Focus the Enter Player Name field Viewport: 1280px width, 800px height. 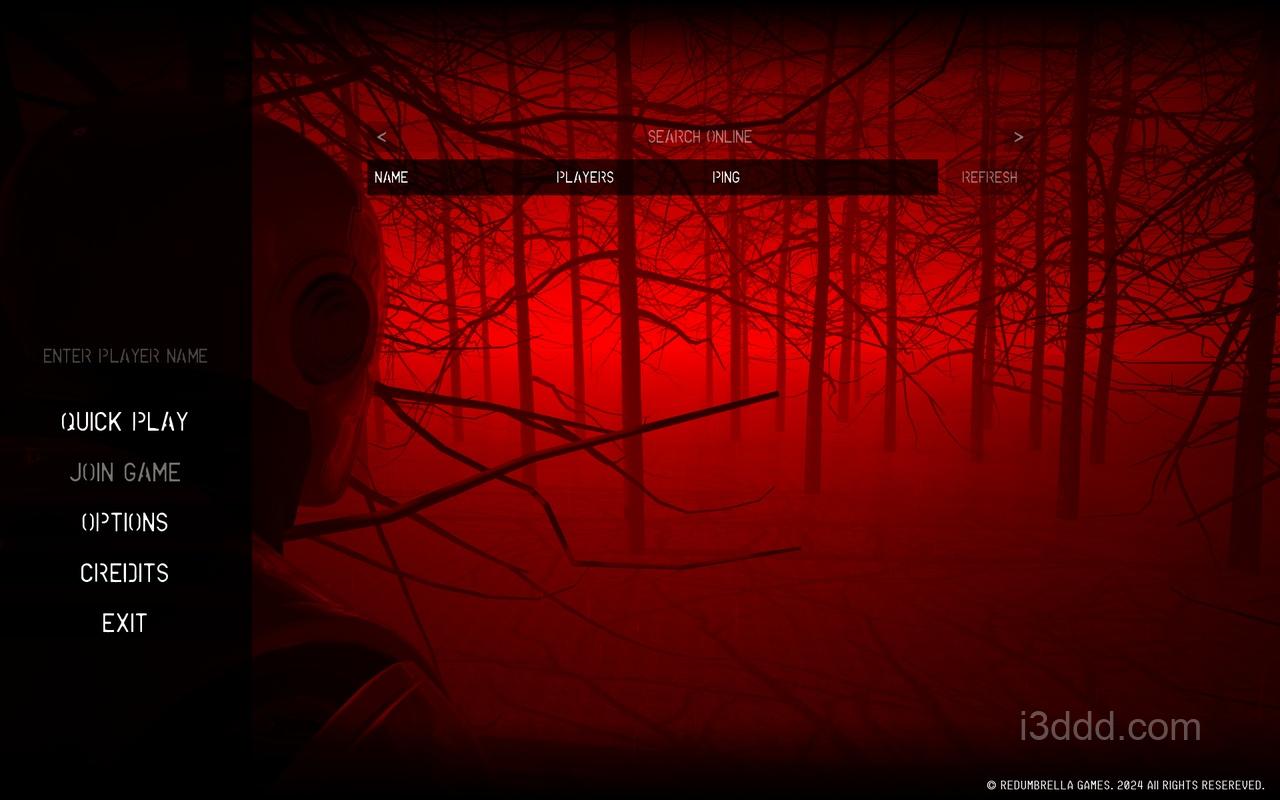point(125,356)
